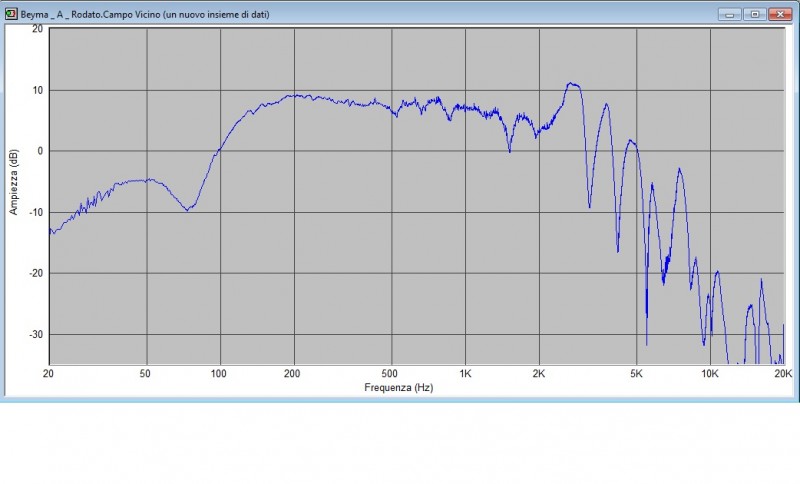
Task: Click the '20K' frequency axis value
Action: coord(783,374)
